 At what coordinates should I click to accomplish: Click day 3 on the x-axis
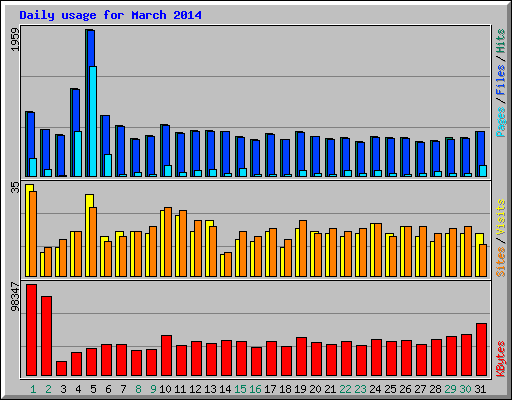[x=63, y=389]
